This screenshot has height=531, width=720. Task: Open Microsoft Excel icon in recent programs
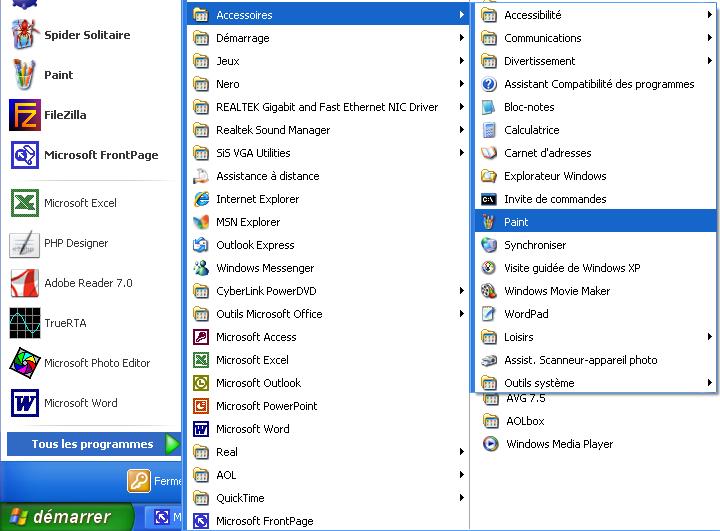coord(25,203)
